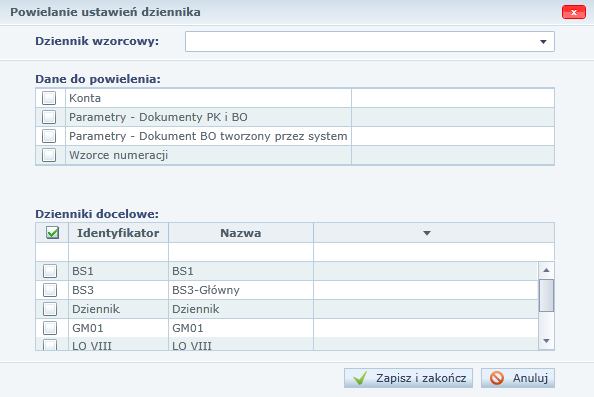Sort by the Identyfikator column header
This screenshot has width=594, height=397.
[118, 233]
